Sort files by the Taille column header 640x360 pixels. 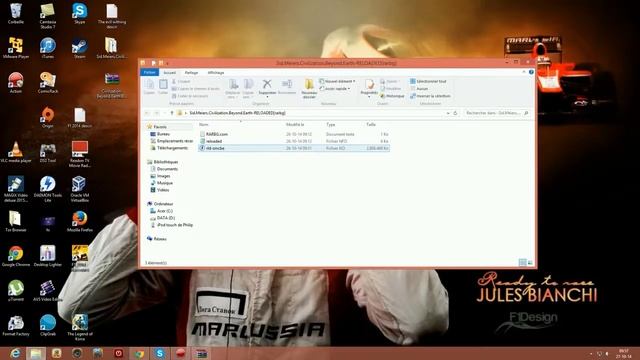371,124
